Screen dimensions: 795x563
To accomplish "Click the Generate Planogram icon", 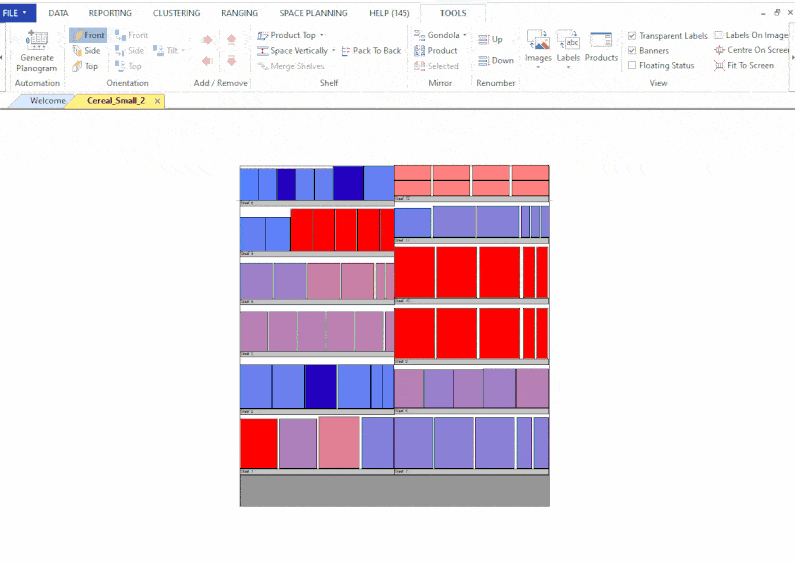I will pos(37,40).
